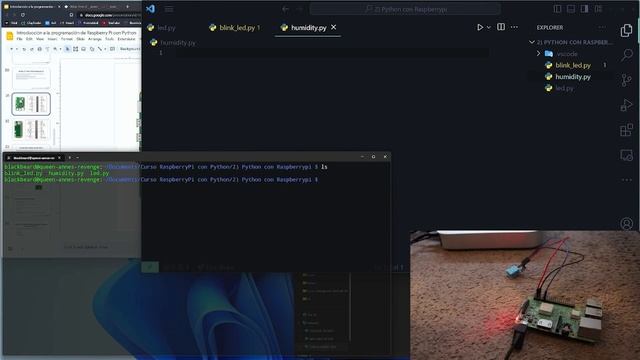The height and width of the screenshot is (360, 640).
Task: Click the Slides Background button
Action: [x=130, y=49]
